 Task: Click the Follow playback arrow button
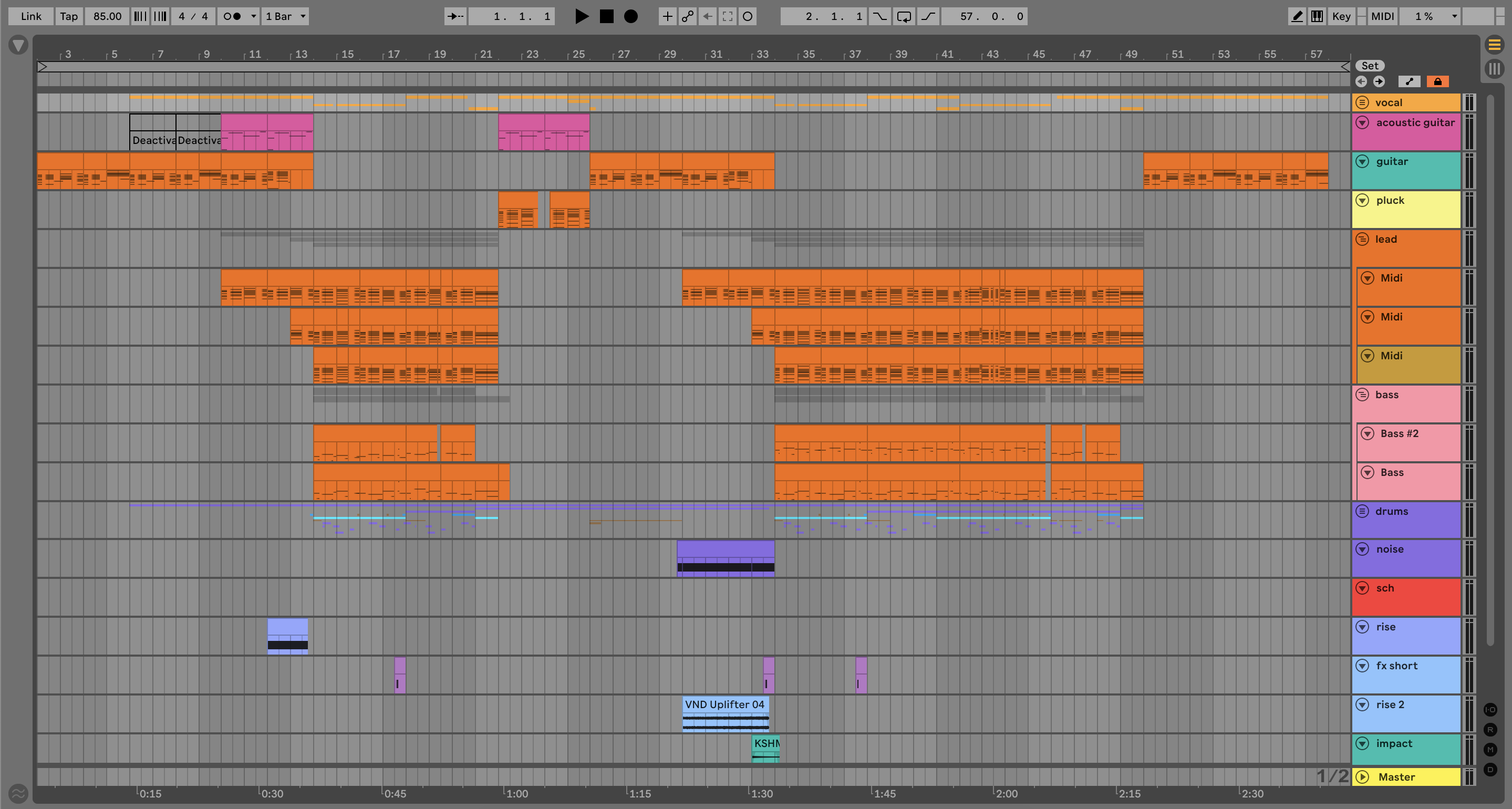(455, 16)
